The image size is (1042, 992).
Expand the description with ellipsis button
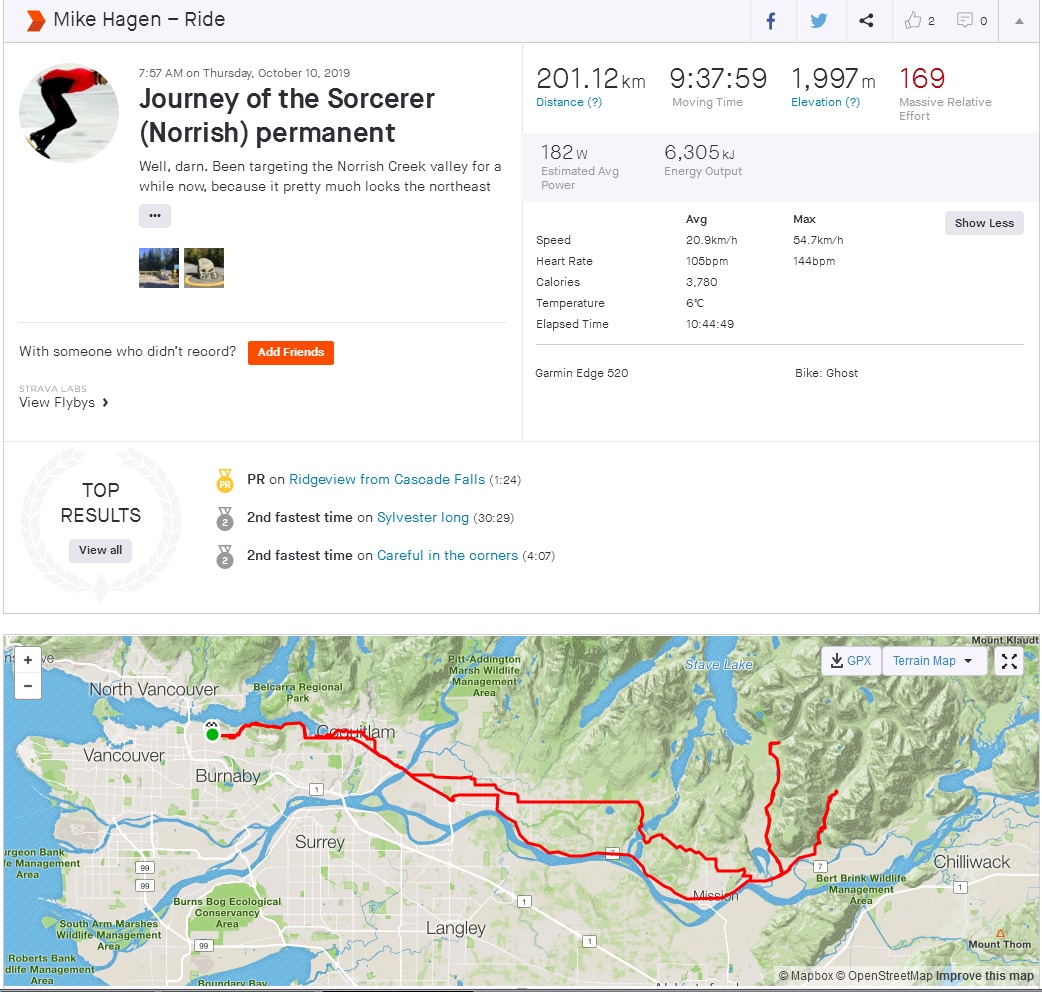pos(154,215)
